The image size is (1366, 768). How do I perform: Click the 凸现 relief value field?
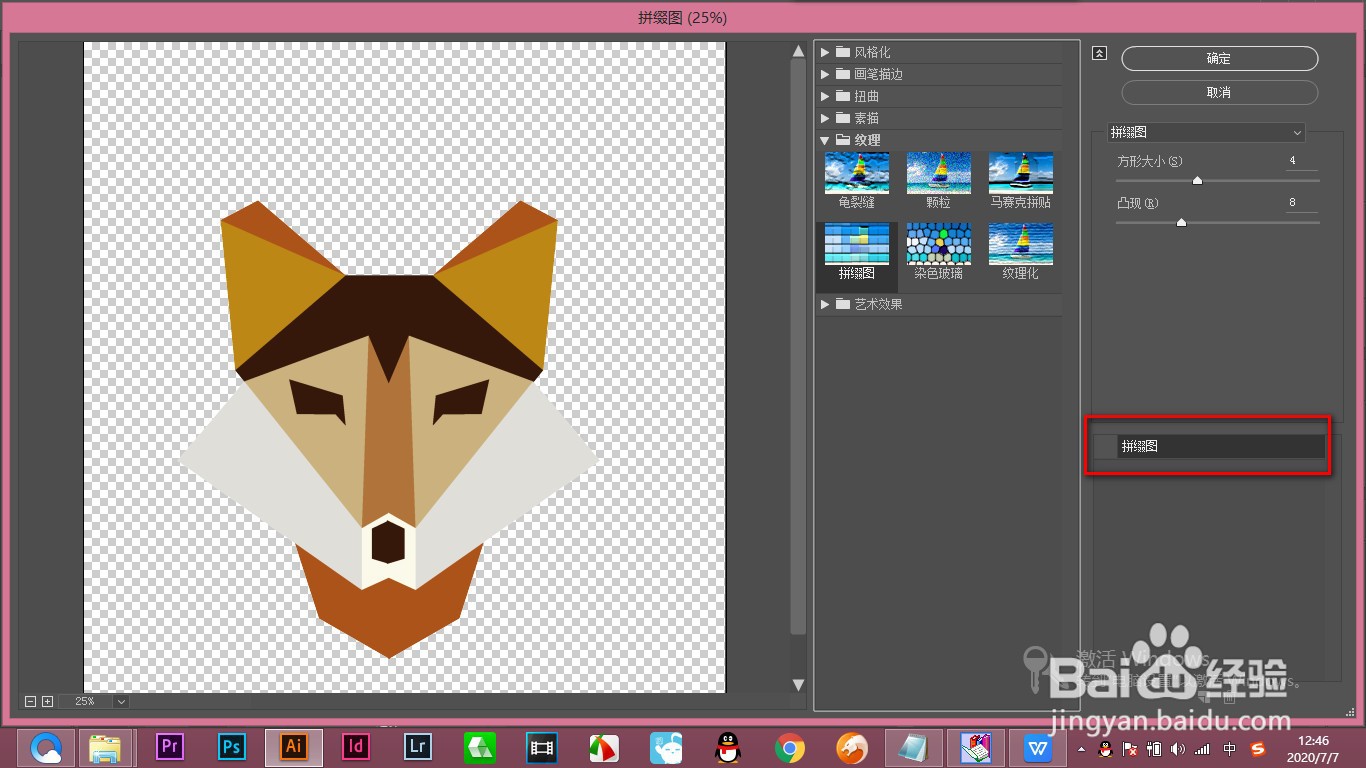click(1301, 203)
